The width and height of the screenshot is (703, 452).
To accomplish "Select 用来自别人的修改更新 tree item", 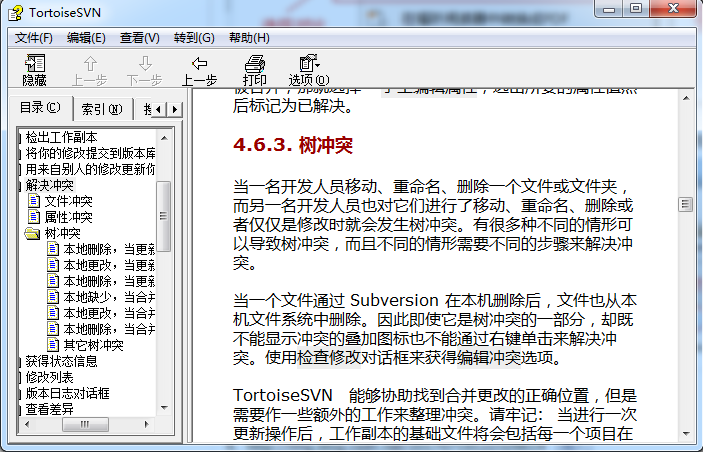I will click(90, 169).
